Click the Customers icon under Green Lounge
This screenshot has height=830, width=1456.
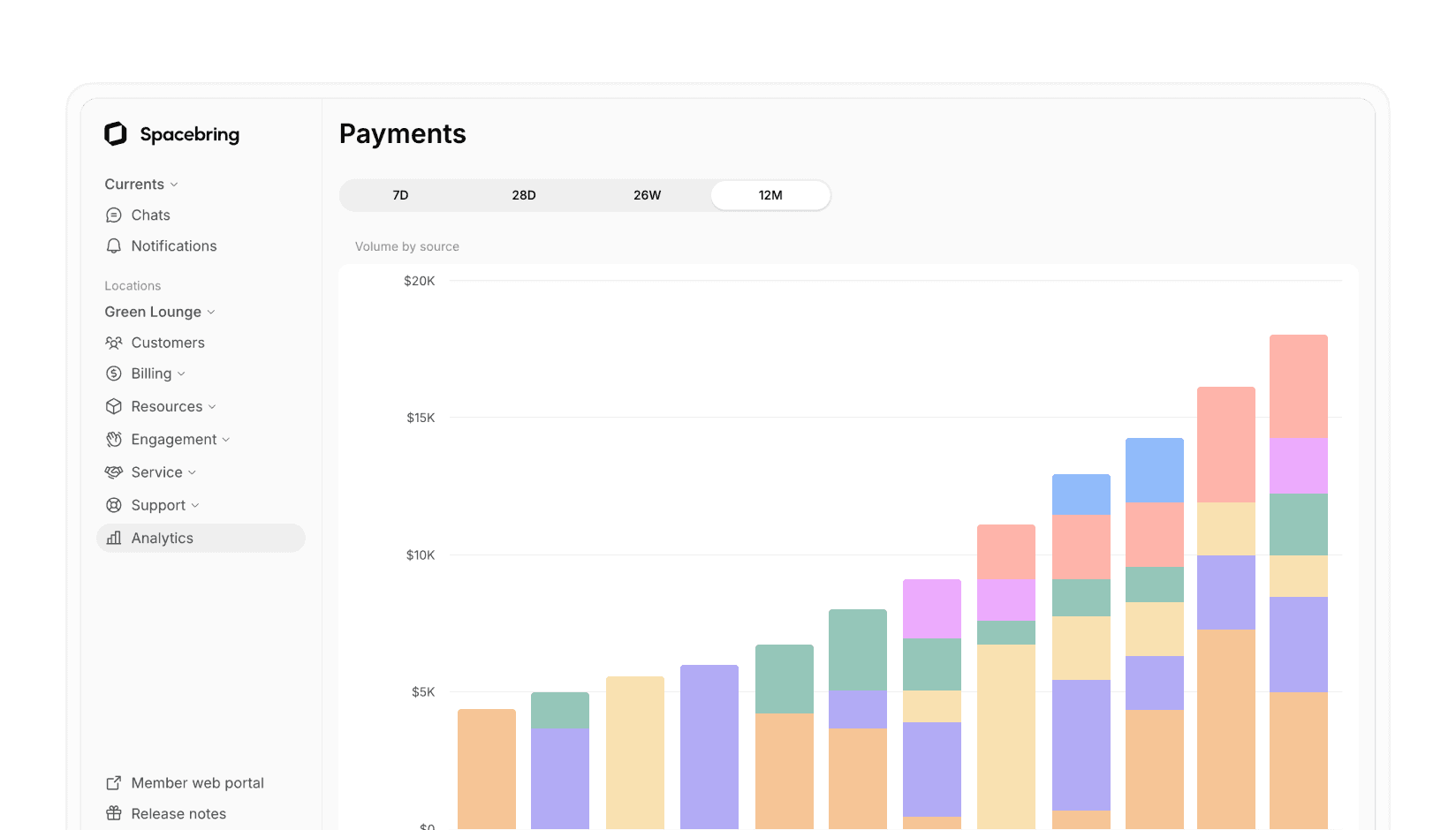point(114,343)
